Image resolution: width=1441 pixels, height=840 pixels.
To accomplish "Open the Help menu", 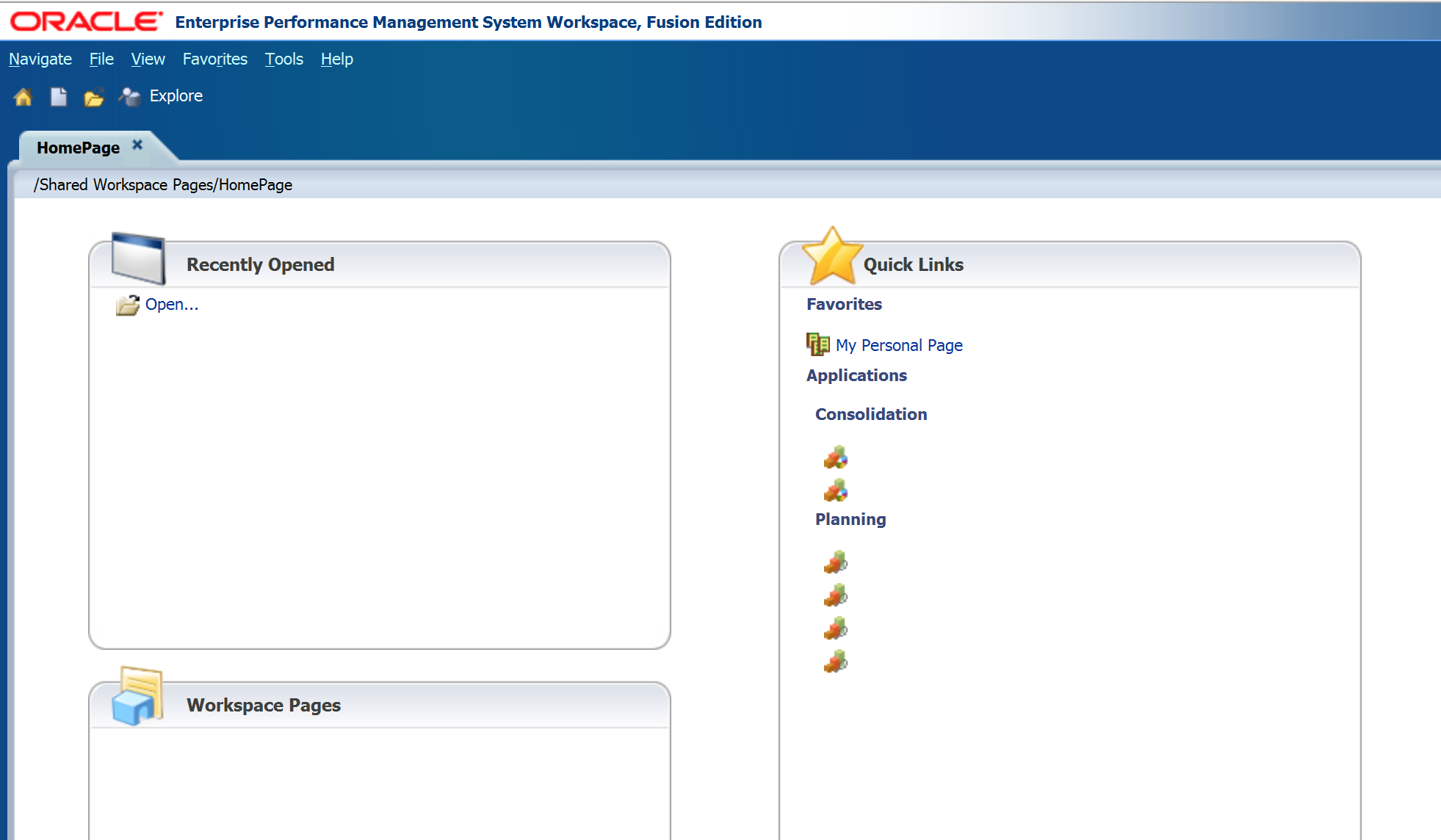I will pos(336,59).
